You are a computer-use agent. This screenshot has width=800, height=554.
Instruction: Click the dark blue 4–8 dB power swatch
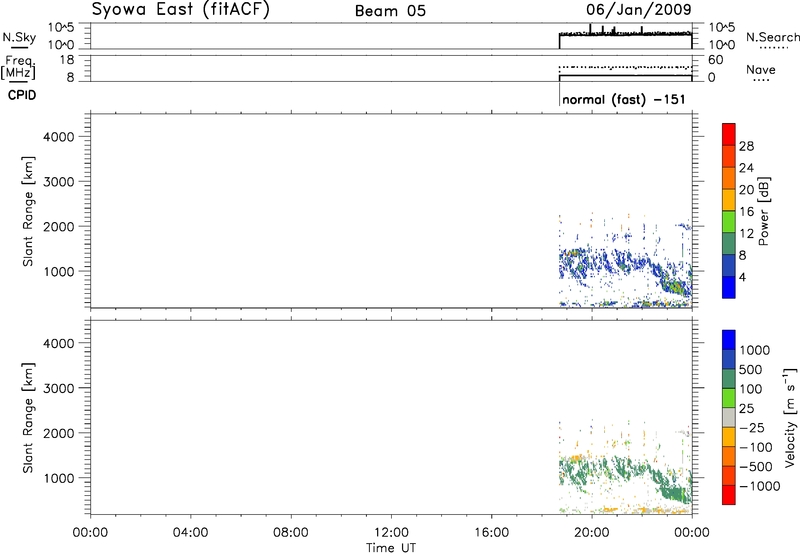tap(729, 265)
